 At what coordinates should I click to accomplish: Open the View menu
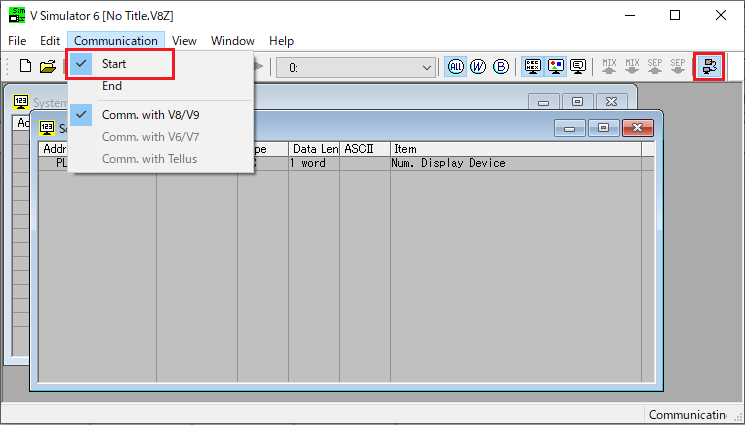click(184, 41)
